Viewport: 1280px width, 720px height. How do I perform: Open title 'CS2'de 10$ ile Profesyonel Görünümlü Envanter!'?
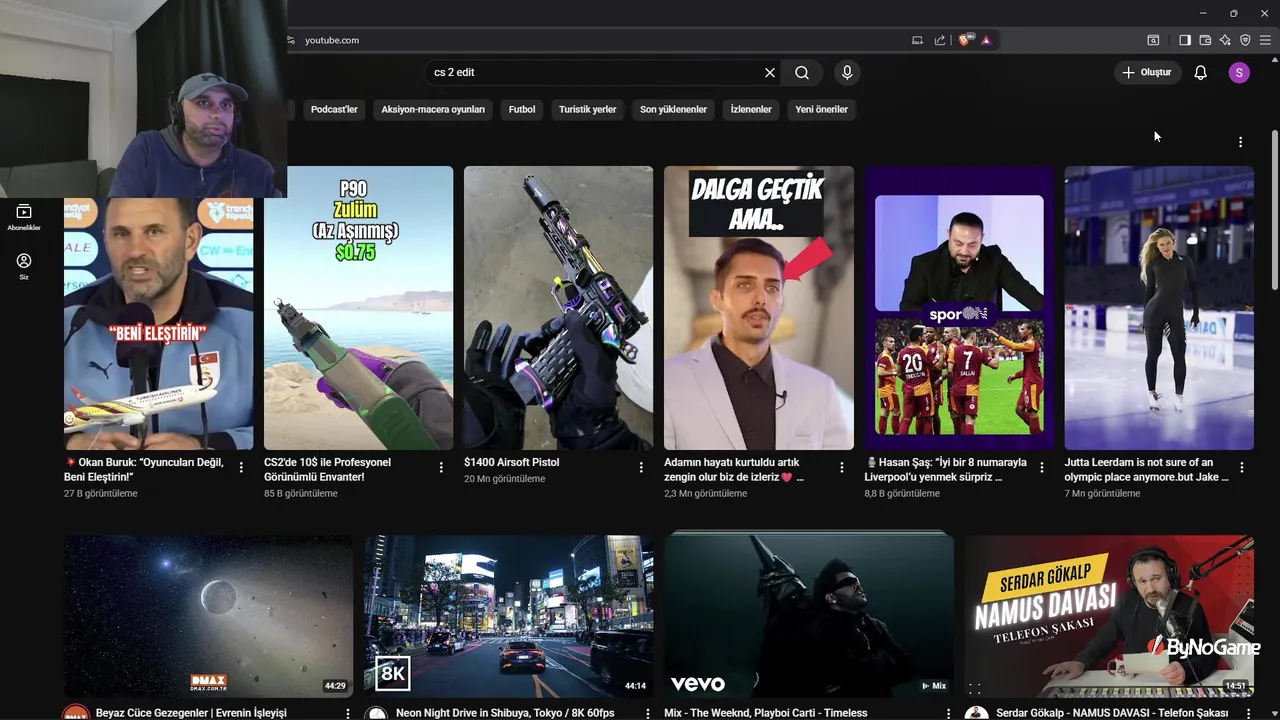[x=327, y=470]
